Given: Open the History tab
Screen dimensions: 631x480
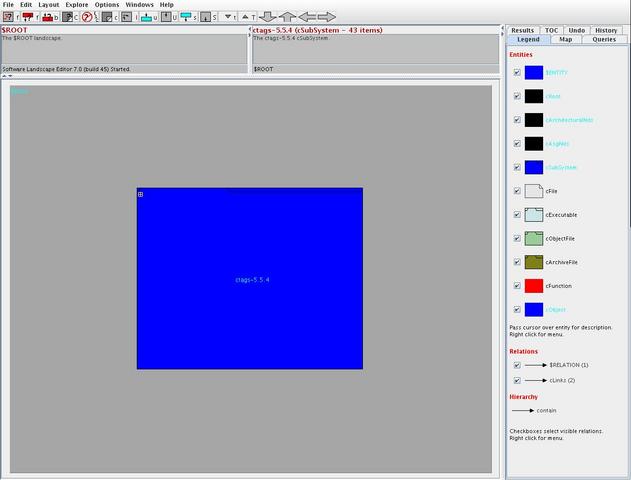Looking at the screenshot, I should point(606,31).
